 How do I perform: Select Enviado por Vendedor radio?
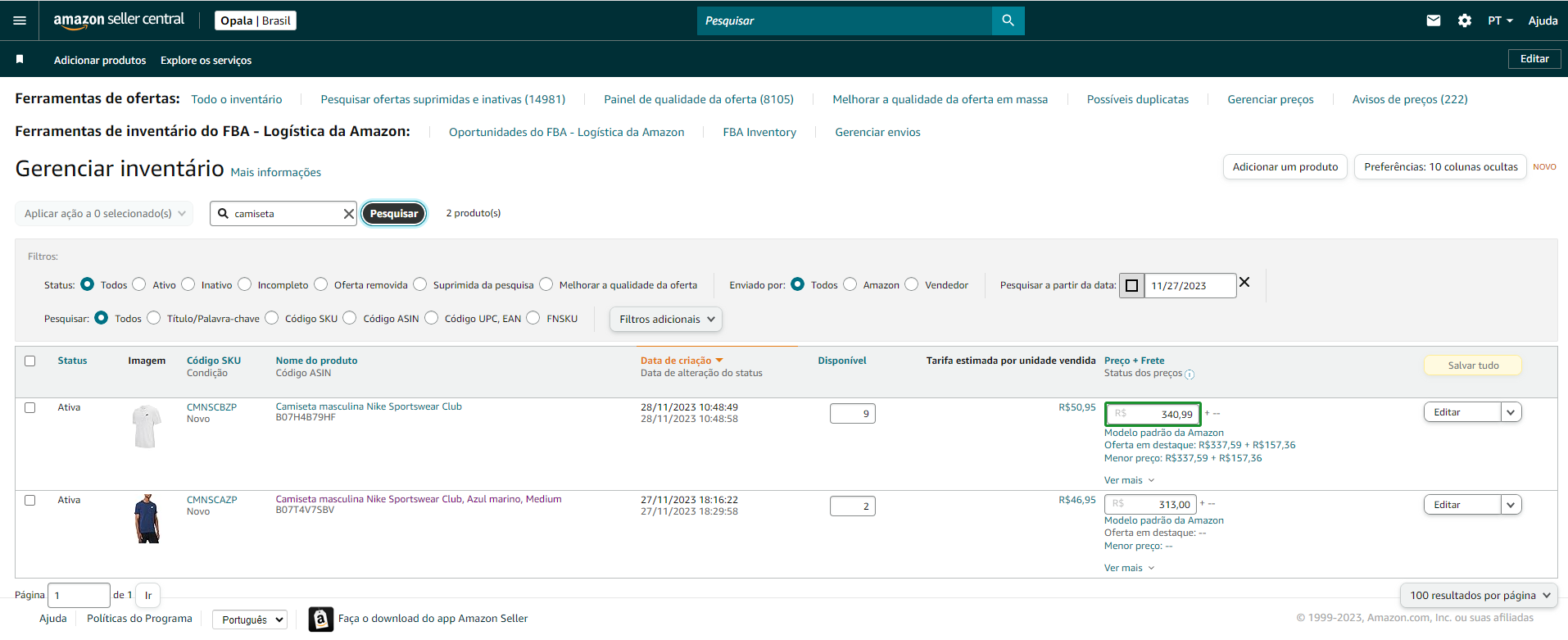912,284
